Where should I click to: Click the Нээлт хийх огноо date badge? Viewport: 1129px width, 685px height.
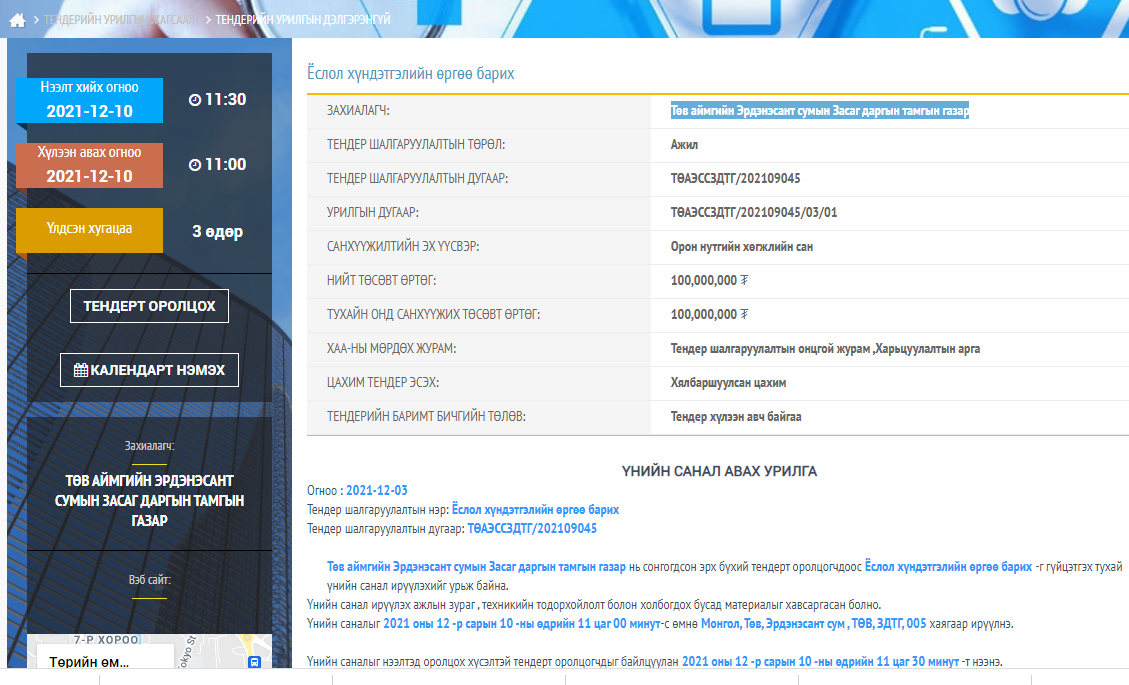click(x=90, y=100)
